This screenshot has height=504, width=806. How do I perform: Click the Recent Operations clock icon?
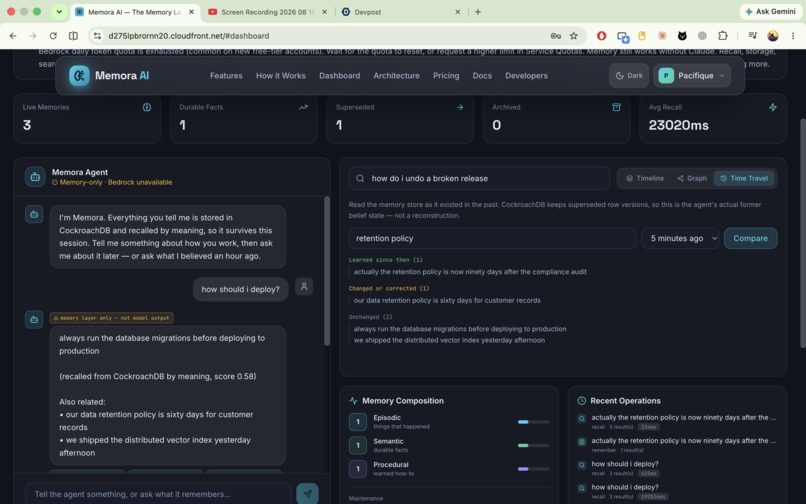tap(581, 400)
